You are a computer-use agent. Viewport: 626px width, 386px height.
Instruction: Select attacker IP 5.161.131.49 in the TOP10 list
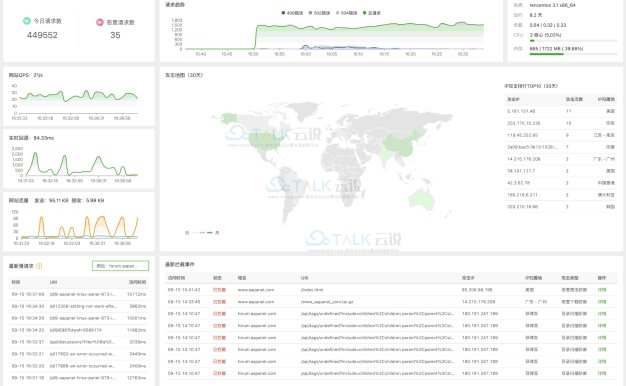tap(521, 111)
